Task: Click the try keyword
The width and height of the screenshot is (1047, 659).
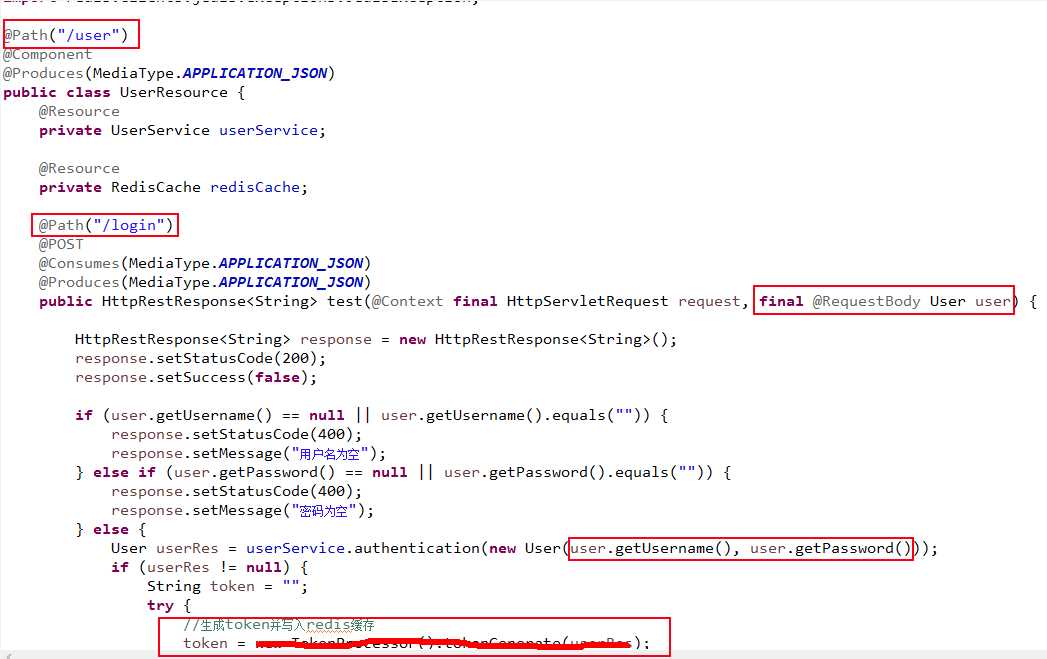Action: click(160, 606)
